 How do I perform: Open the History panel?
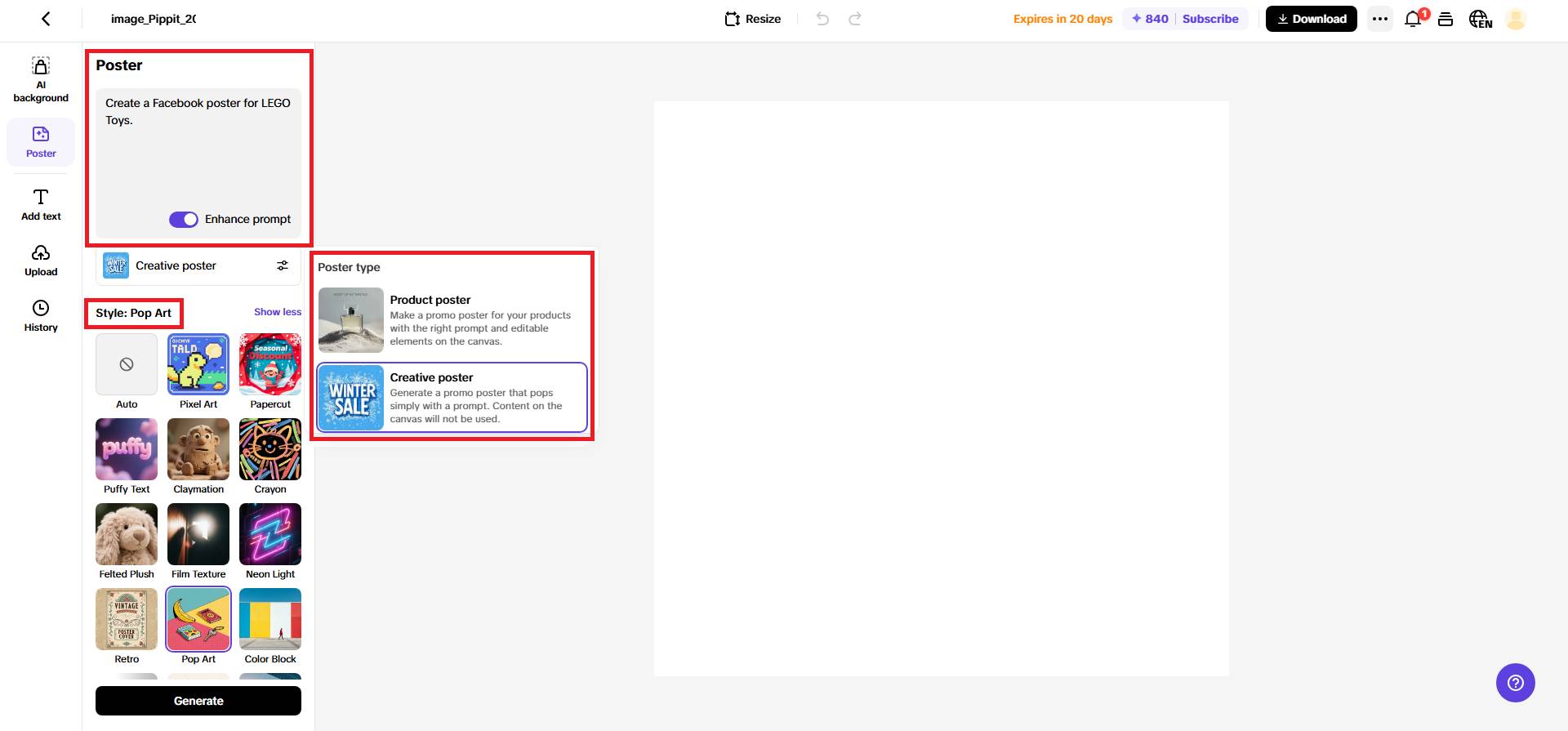click(41, 316)
